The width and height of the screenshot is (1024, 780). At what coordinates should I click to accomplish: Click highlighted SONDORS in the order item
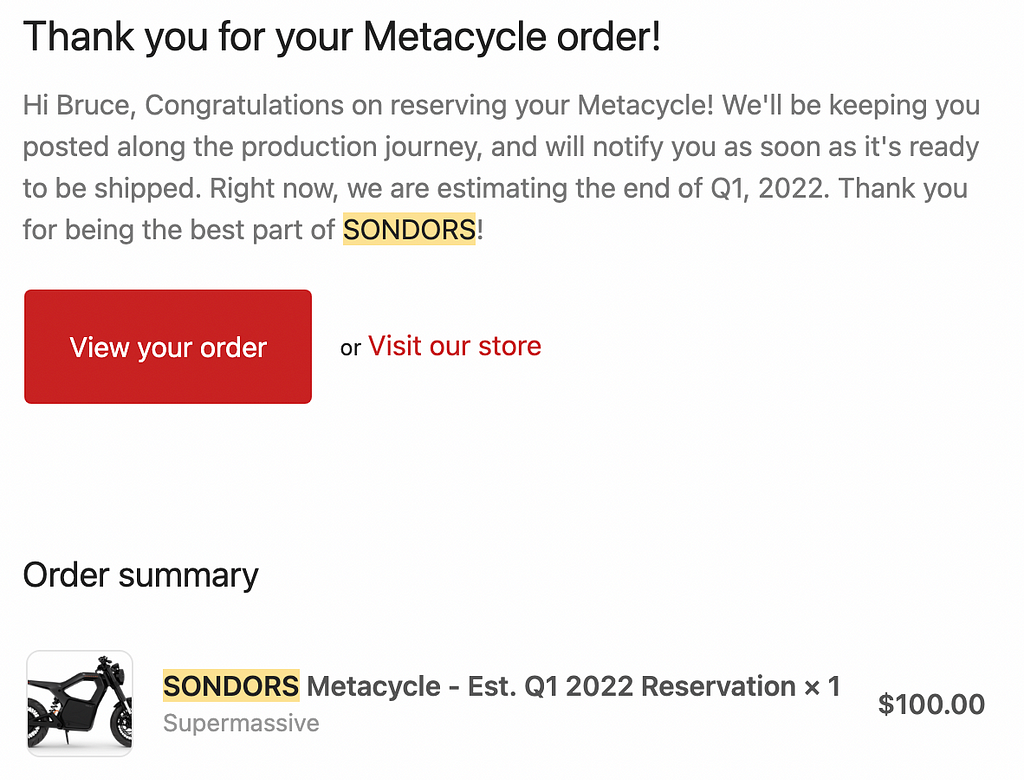(x=231, y=686)
